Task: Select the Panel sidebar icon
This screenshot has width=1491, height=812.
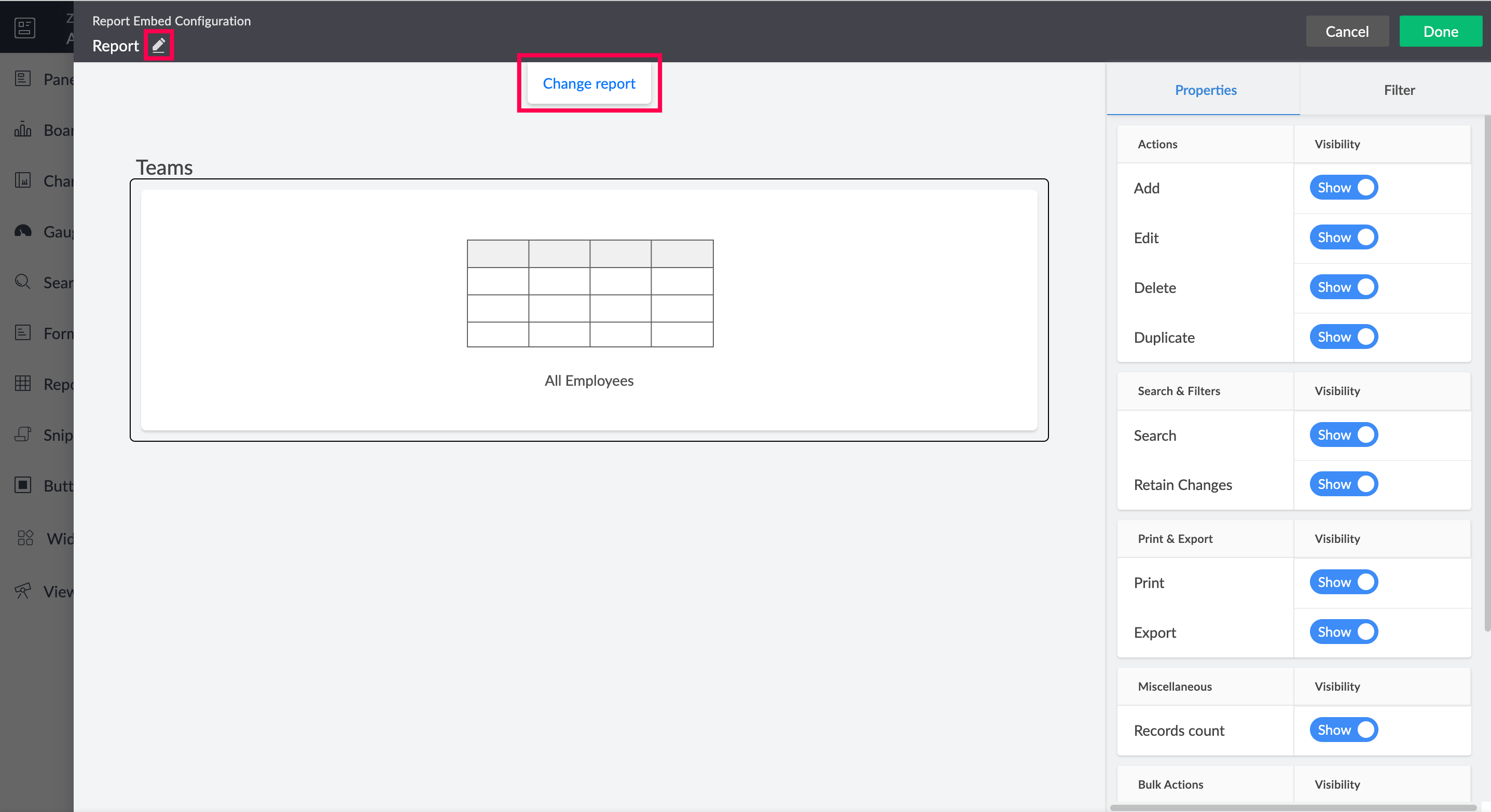Action: click(23, 79)
